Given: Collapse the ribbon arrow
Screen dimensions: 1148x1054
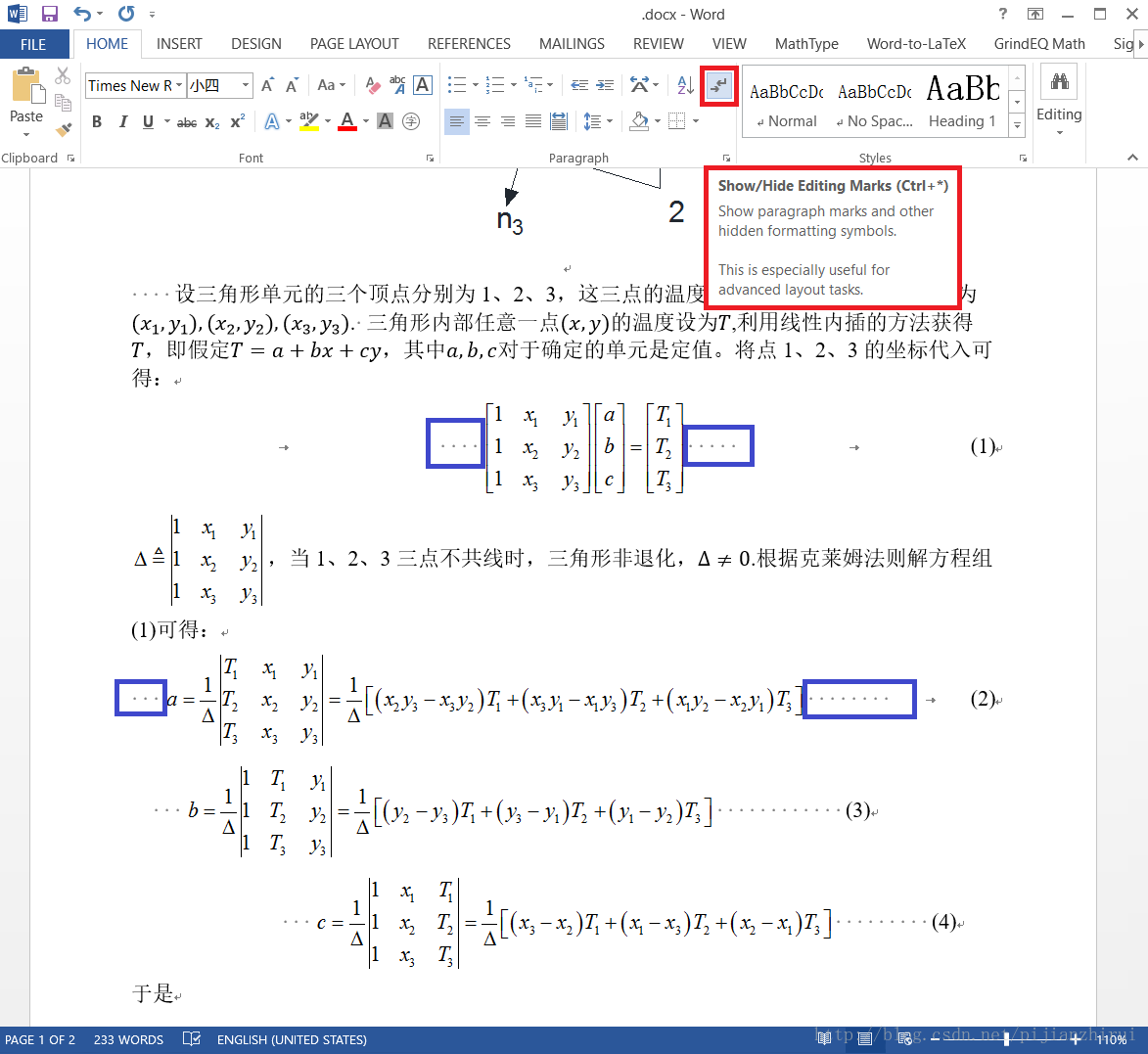Looking at the screenshot, I should 1132,158.
